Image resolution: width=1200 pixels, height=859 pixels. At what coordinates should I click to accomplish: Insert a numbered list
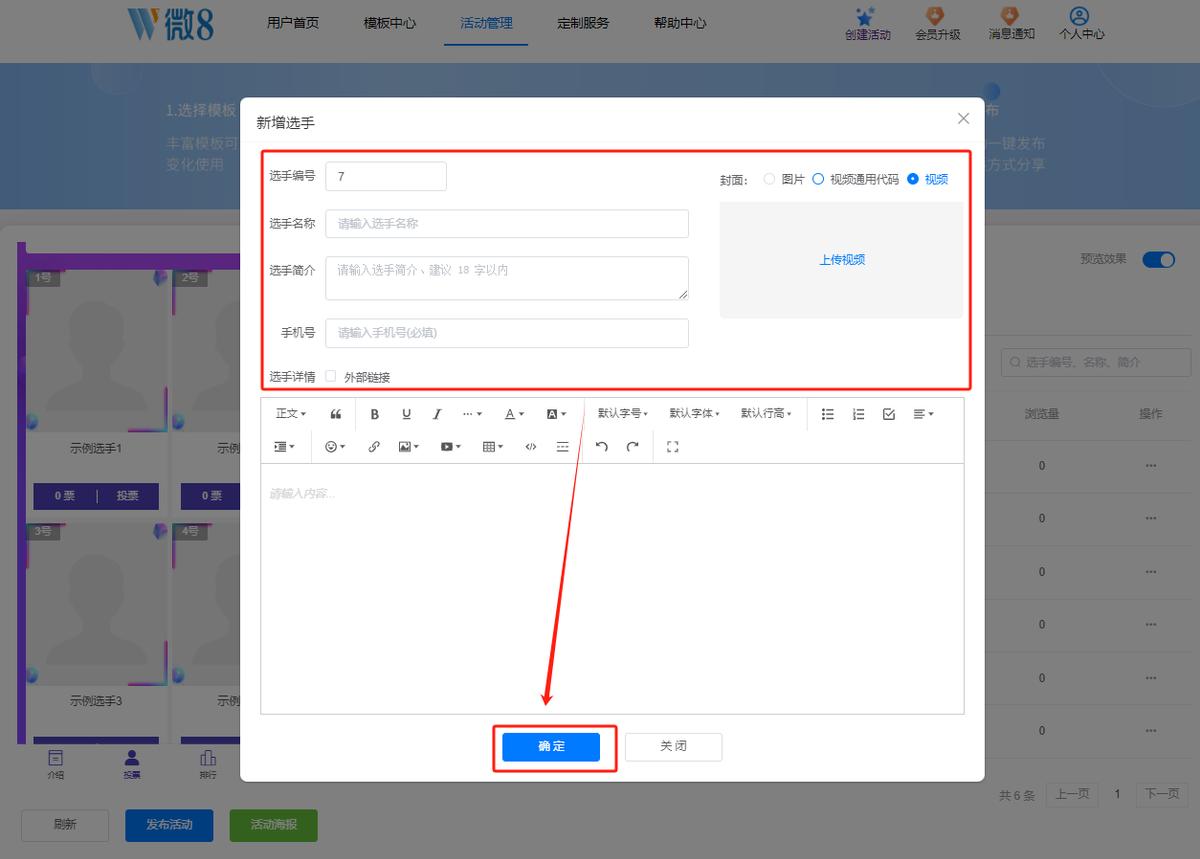point(858,414)
